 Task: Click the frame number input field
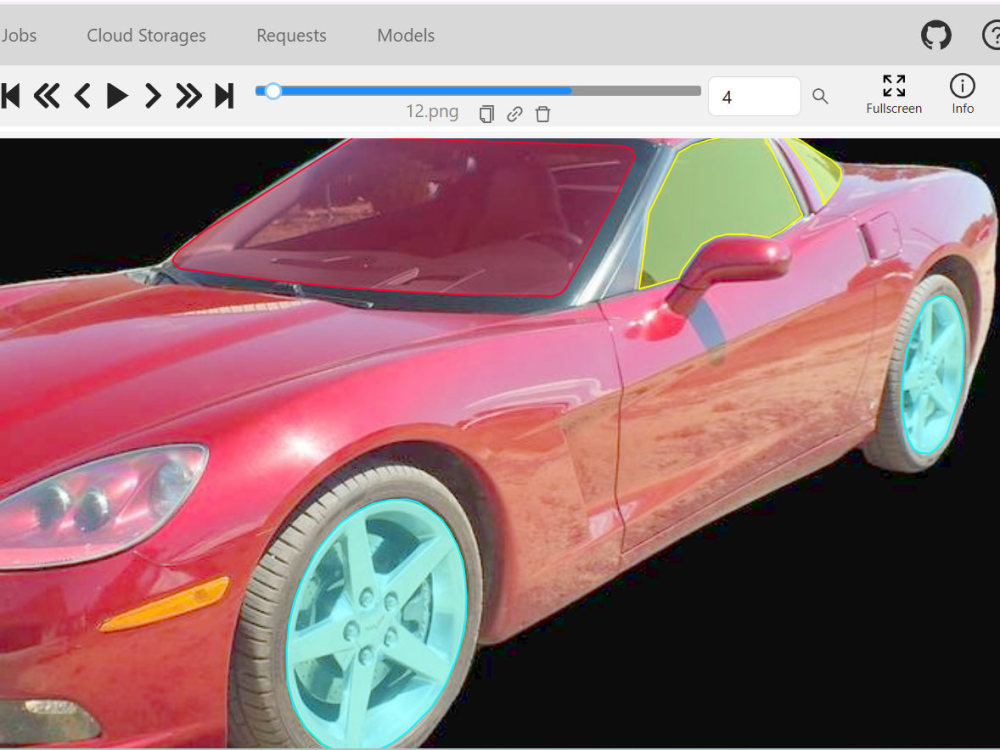pyautogui.click(x=754, y=96)
